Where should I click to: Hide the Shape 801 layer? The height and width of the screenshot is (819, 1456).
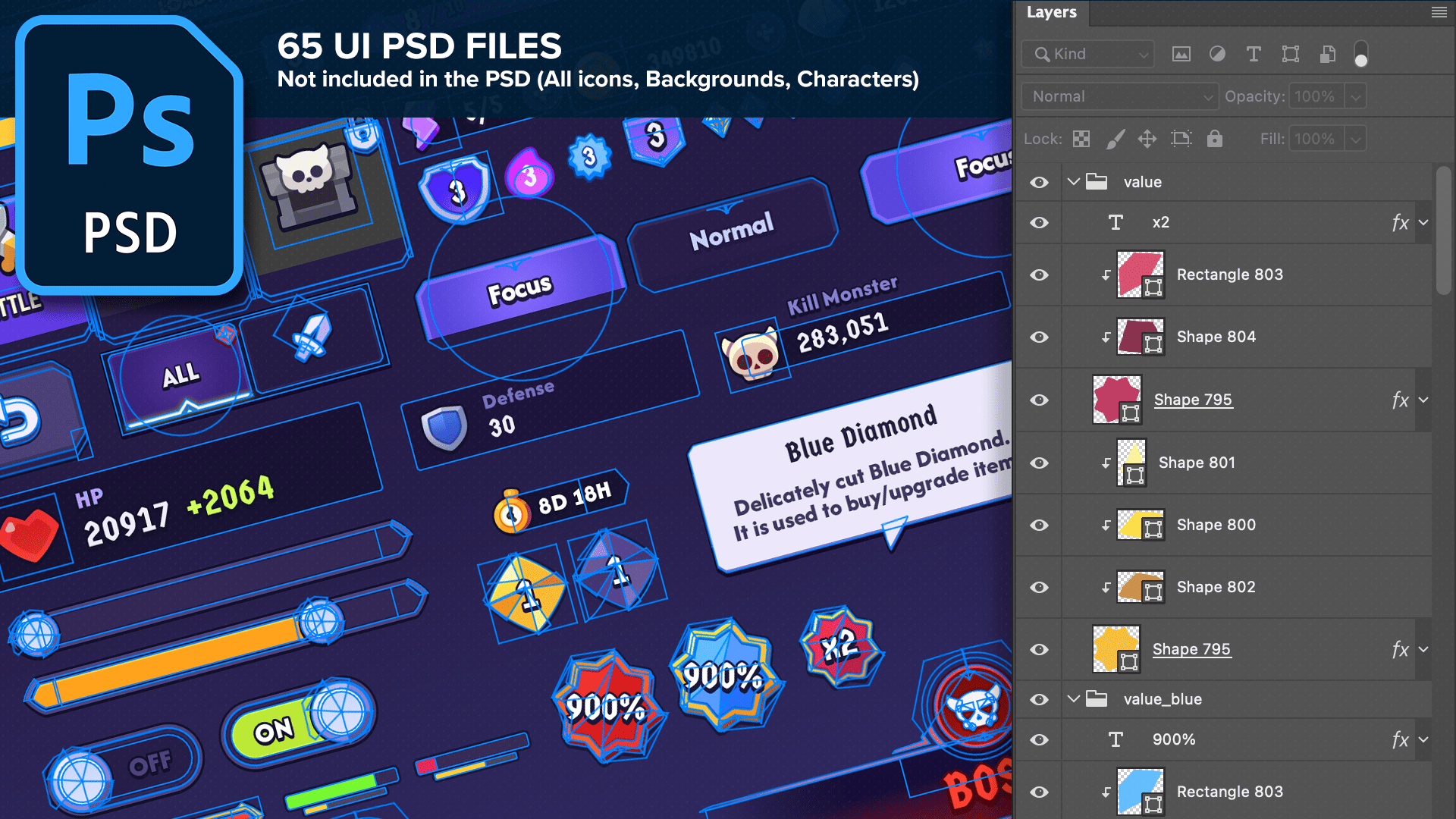tap(1040, 463)
